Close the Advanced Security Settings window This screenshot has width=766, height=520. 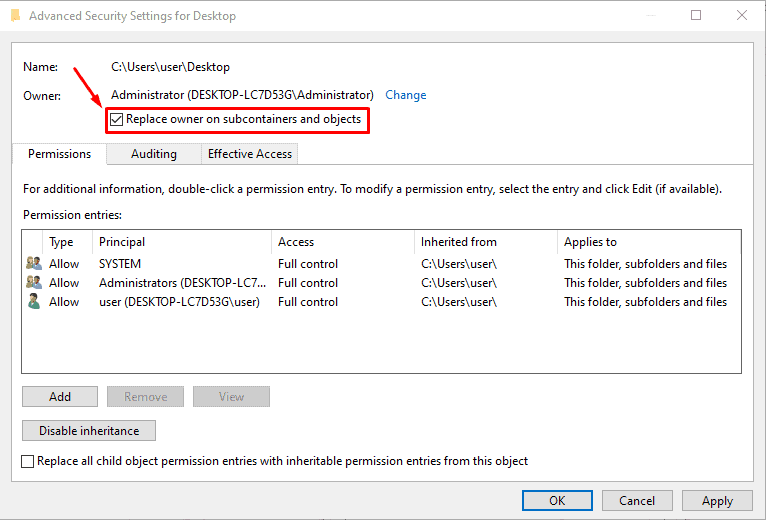pyautogui.click(x=742, y=15)
